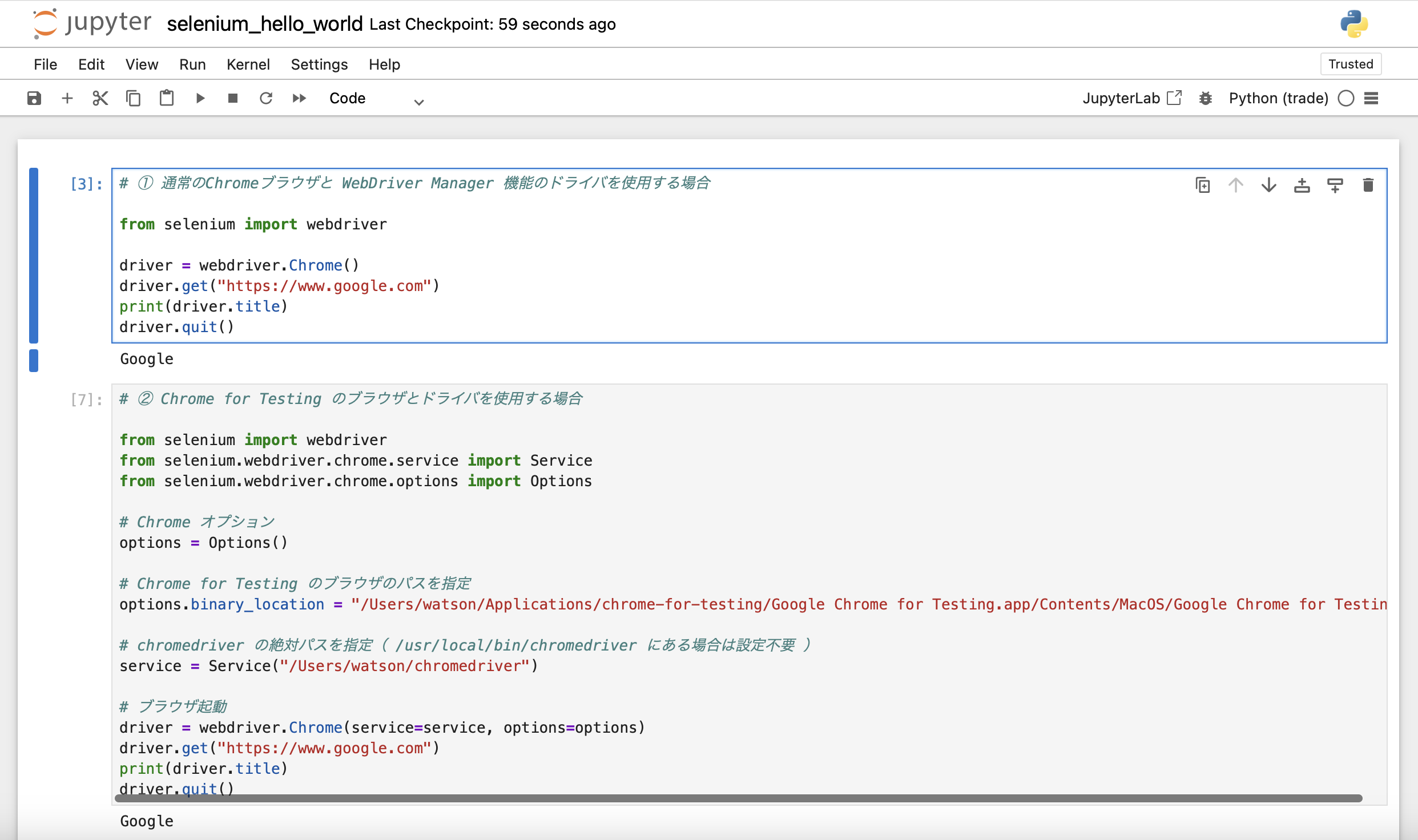Open notebook in JupyterLab
Viewport: 1418px width, 840px height.
coord(1132,98)
